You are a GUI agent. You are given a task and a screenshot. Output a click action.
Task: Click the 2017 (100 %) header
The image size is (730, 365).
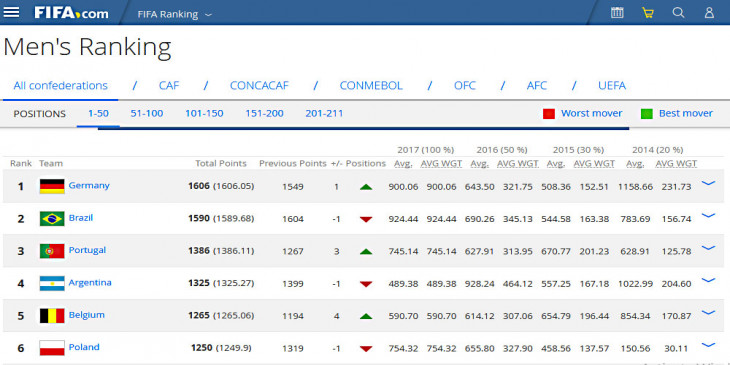point(426,150)
